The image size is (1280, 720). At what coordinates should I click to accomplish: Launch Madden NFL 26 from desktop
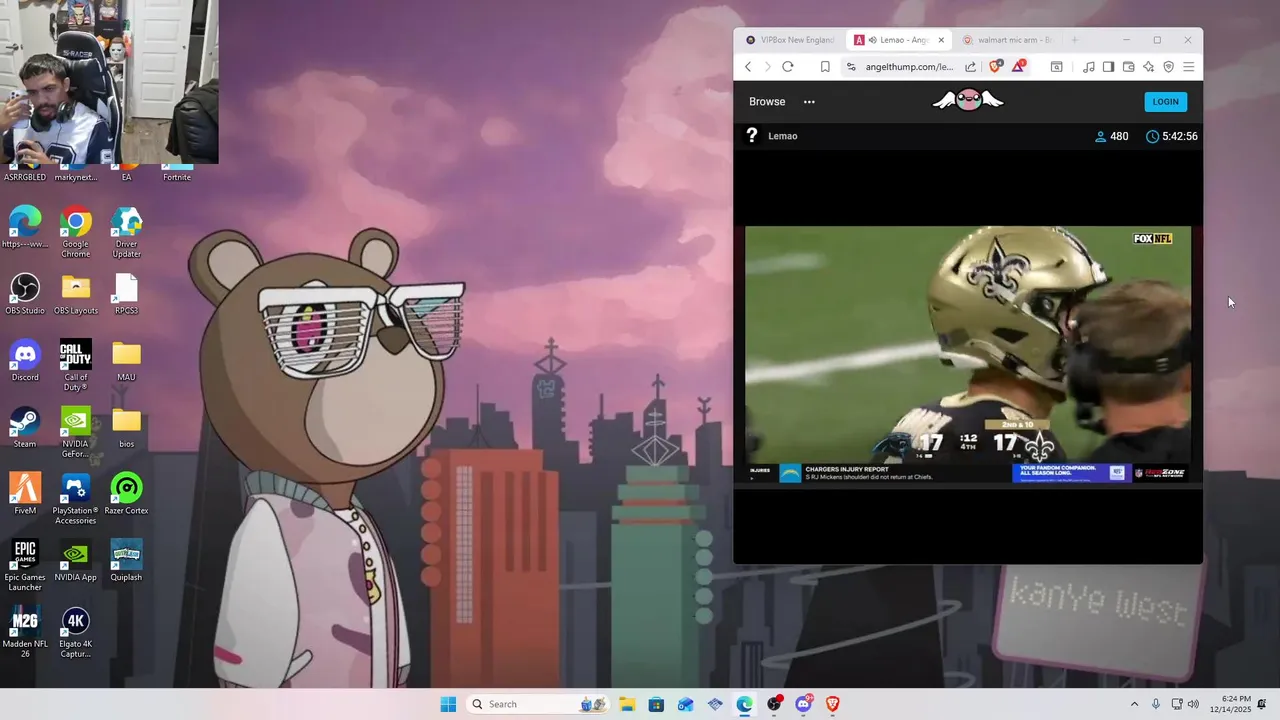[25, 632]
